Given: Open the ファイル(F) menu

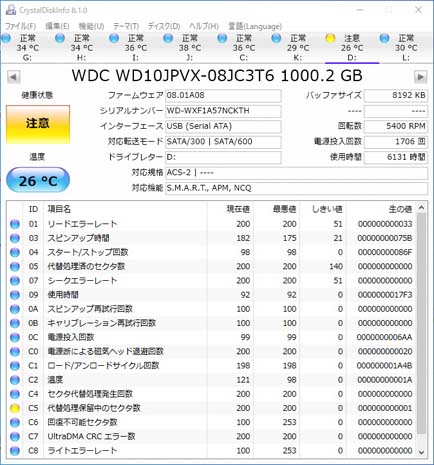Looking at the screenshot, I should [20, 26].
